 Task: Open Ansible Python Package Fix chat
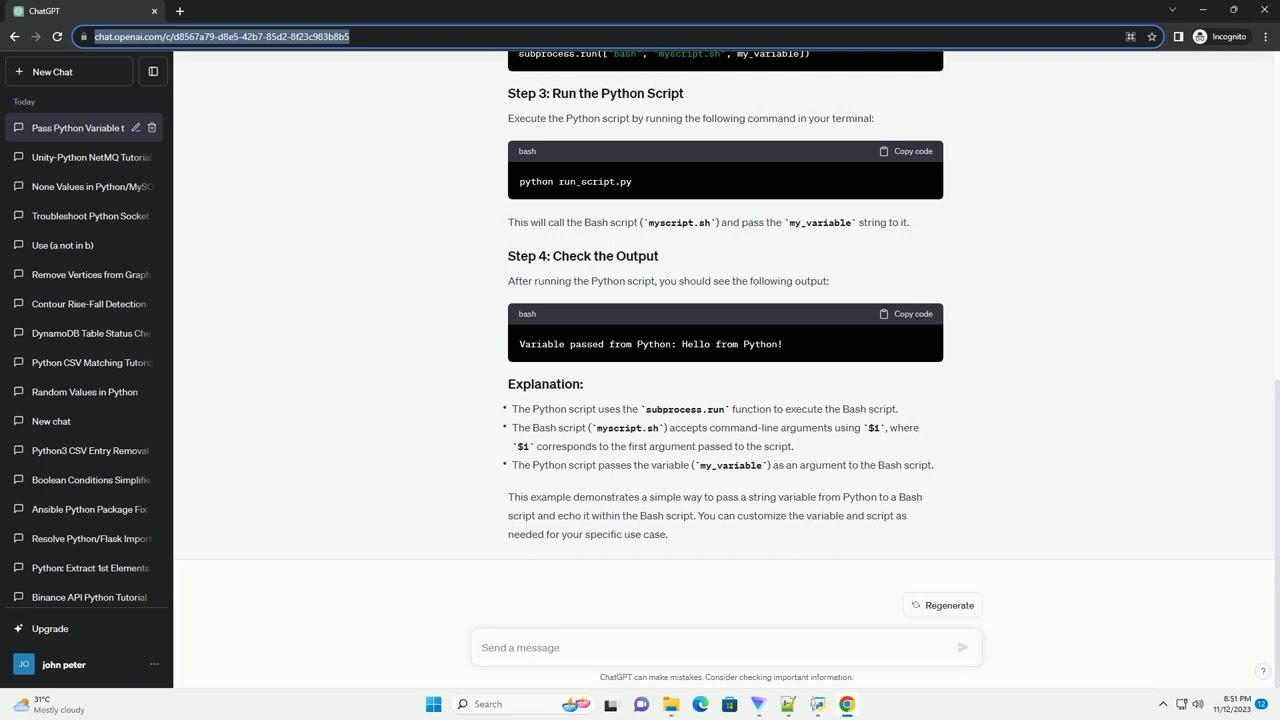(84, 509)
